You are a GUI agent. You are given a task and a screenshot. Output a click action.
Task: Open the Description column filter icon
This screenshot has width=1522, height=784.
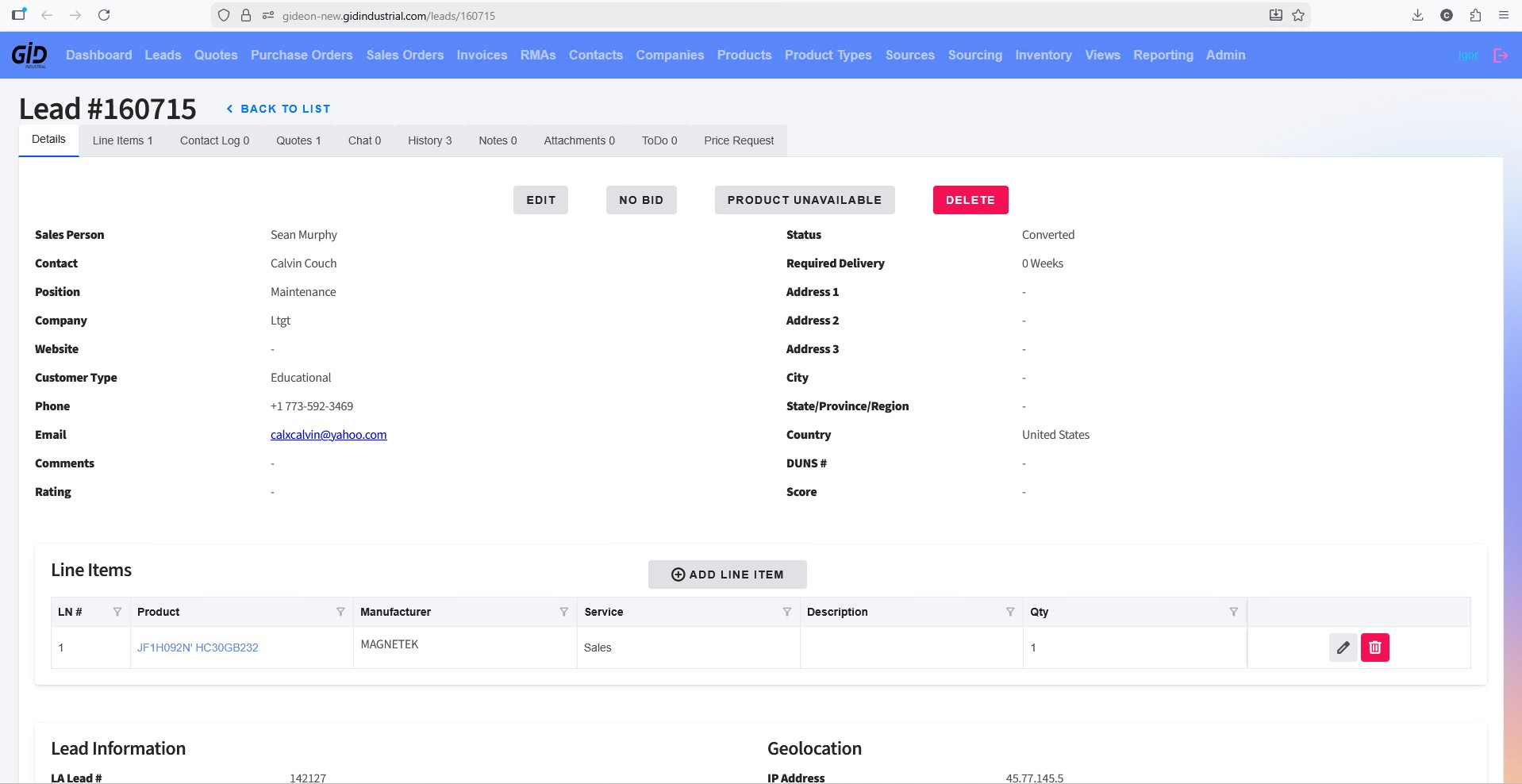pos(1010,612)
